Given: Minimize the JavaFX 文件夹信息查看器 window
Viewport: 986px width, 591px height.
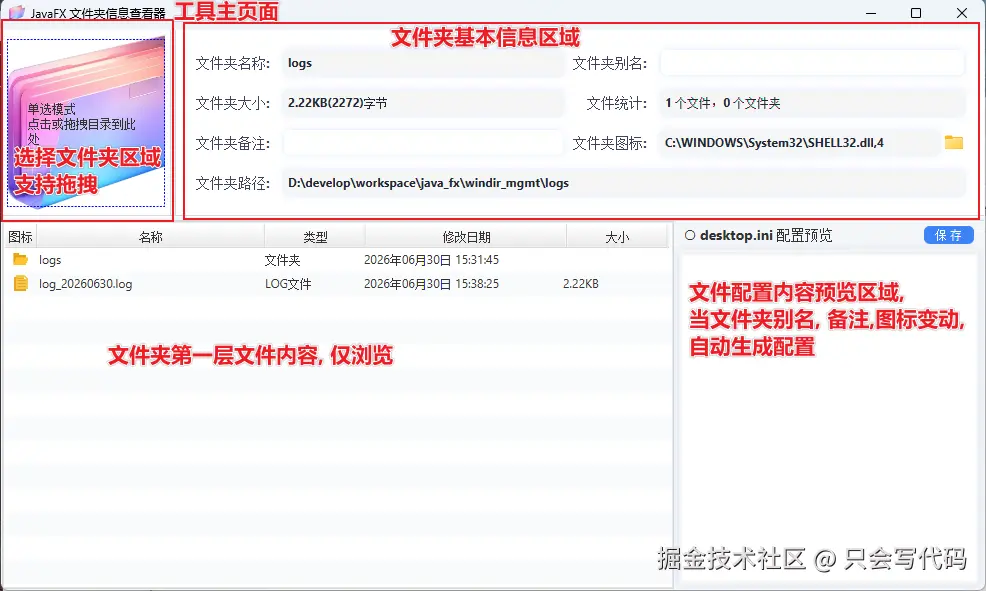Looking at the screenshot, I should point(871,13).
